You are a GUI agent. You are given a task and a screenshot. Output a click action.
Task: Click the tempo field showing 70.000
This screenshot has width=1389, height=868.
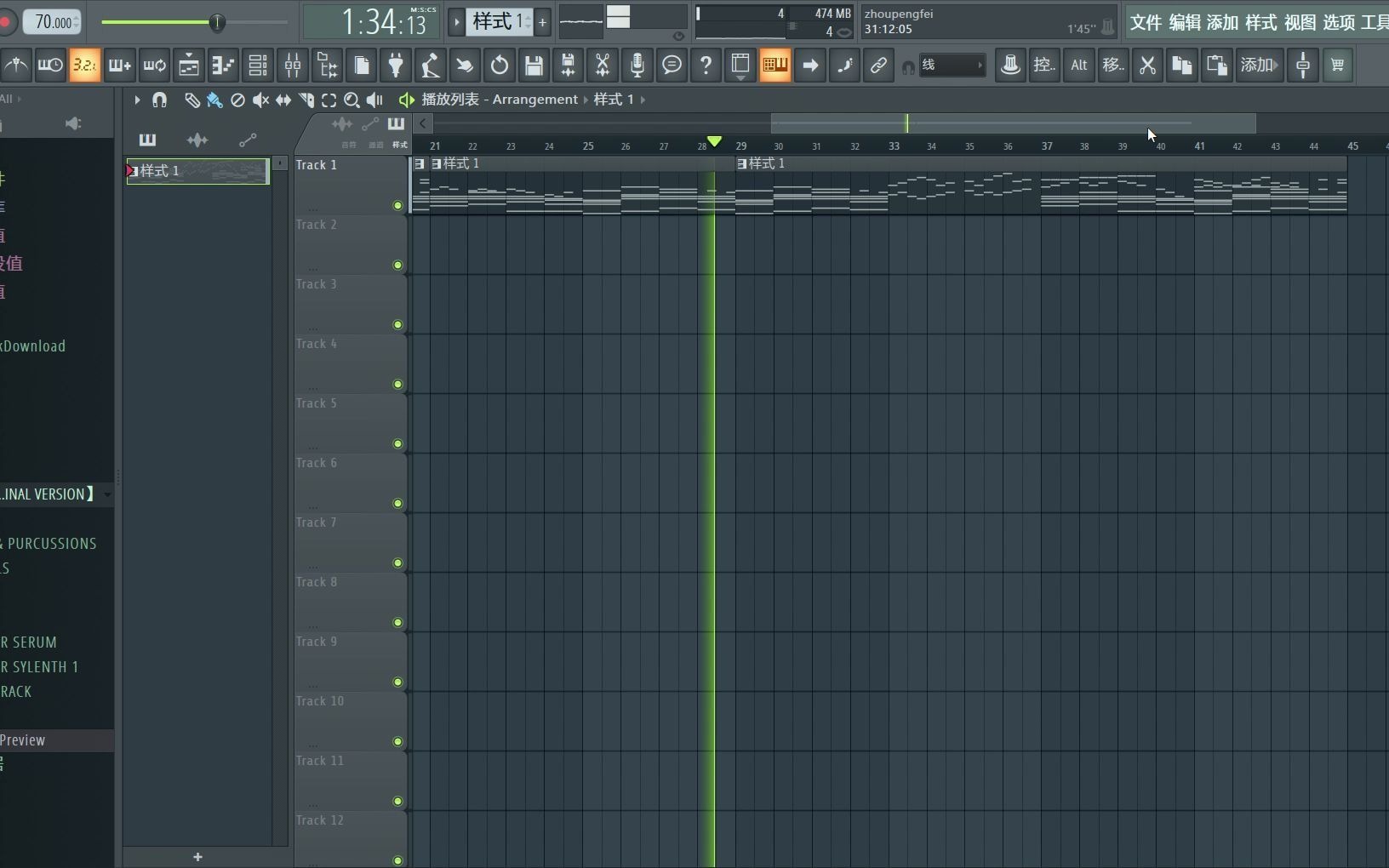pyautogui.click(x=53, y=22)
